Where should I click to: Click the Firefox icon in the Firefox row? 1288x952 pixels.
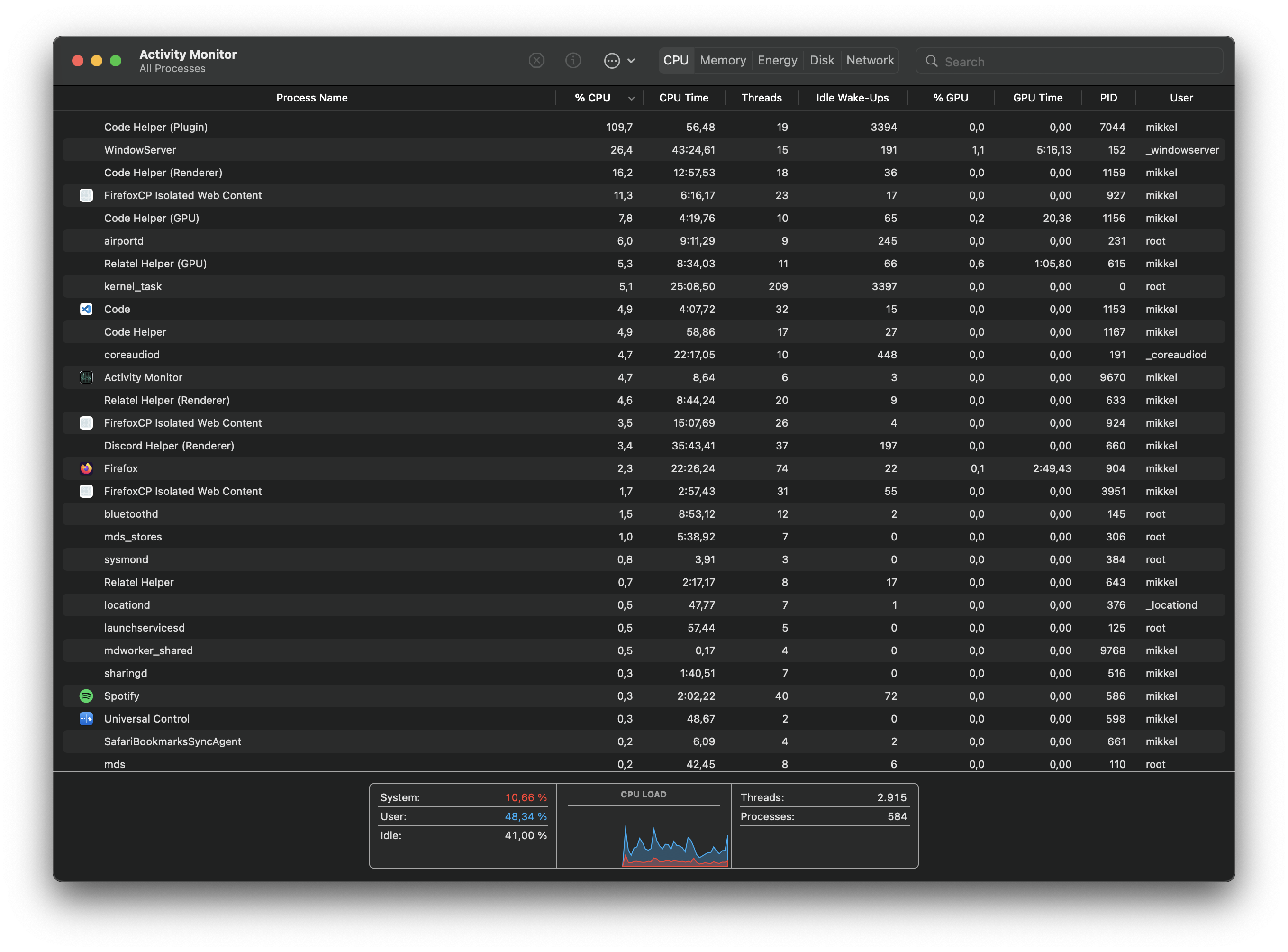tap(86, 468)
